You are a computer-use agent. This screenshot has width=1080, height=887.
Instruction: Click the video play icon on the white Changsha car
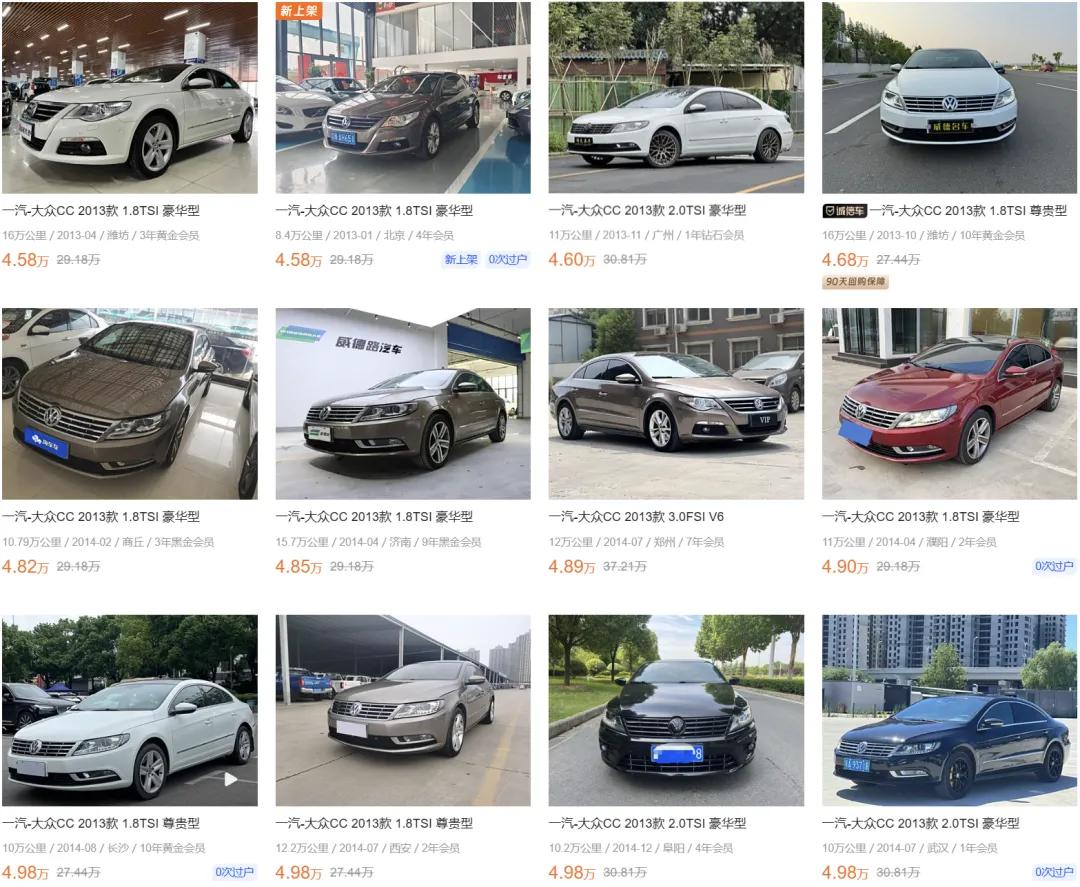(231, 779)
